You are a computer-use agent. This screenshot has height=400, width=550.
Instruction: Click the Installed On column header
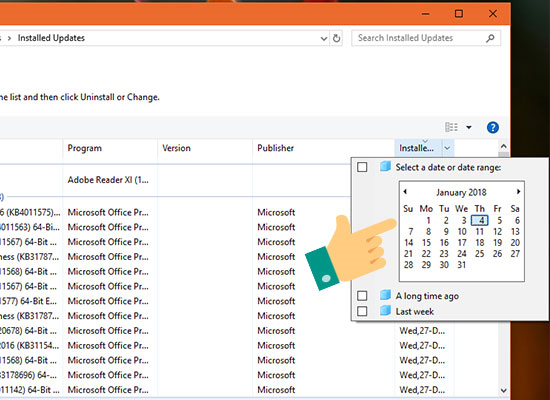(x=418, y=148)
